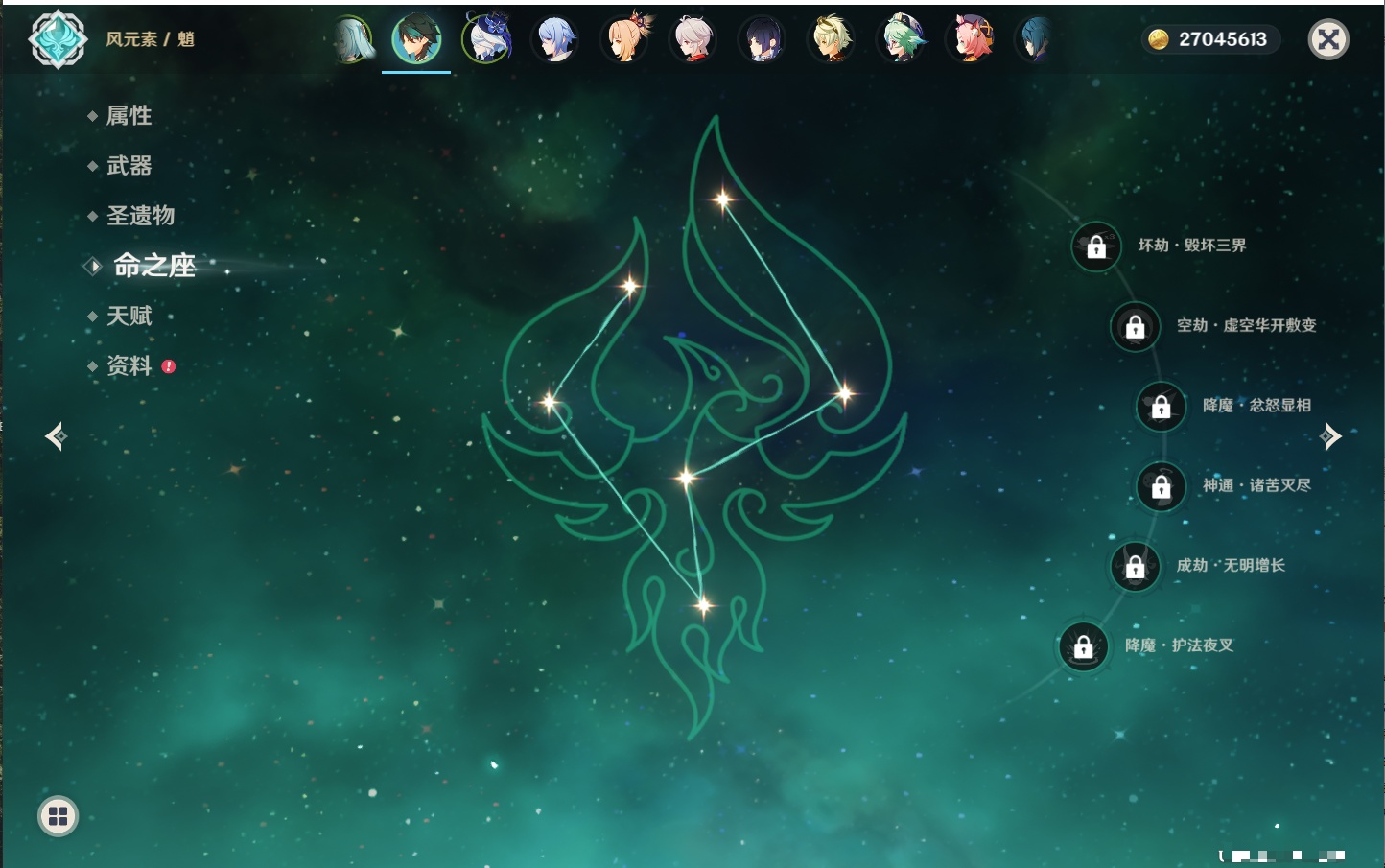Close the character screen with X button
1385x868 pixels.
coord(1328,39)
